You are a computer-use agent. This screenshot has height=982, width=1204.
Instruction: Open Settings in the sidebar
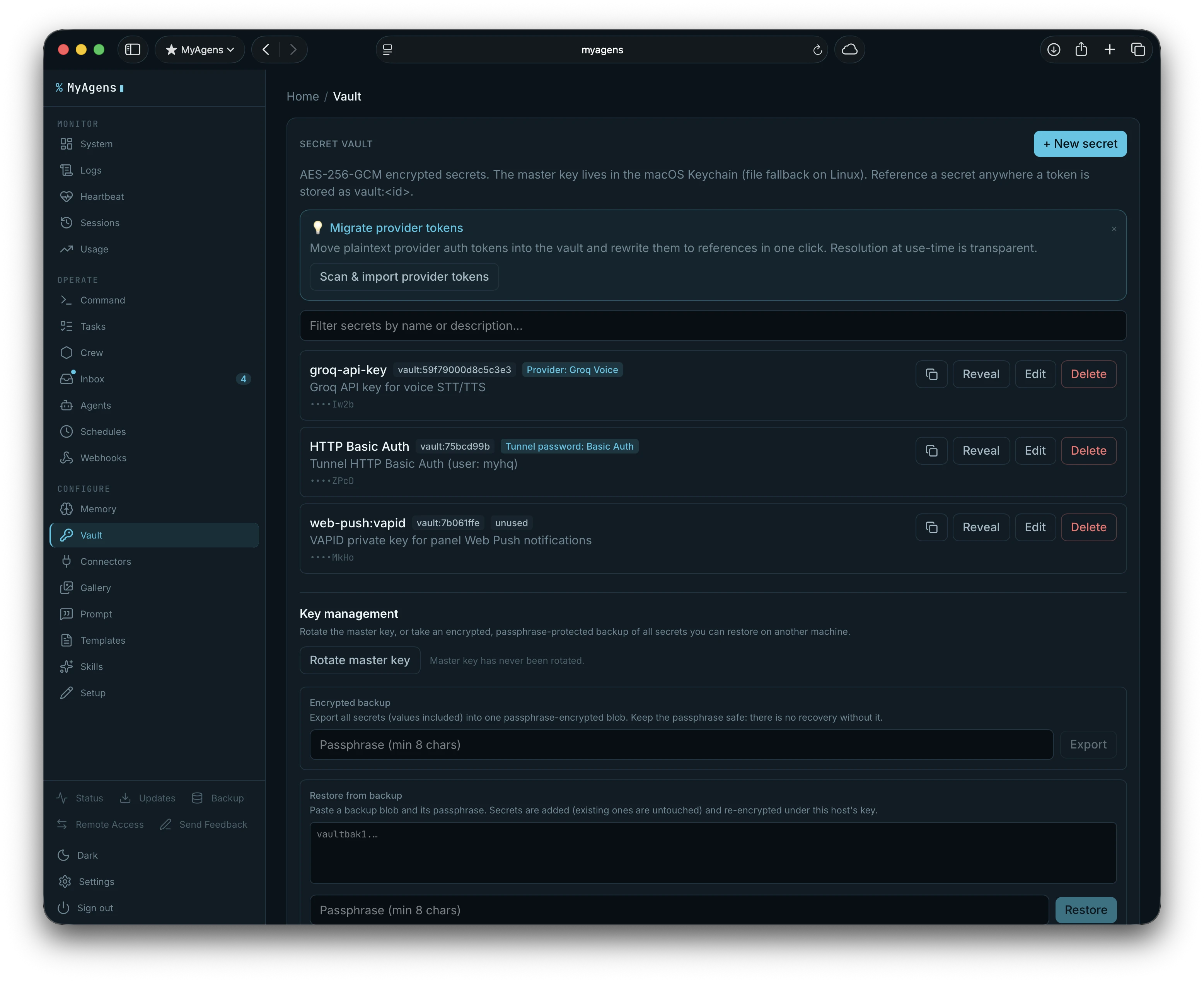[86, 881]
